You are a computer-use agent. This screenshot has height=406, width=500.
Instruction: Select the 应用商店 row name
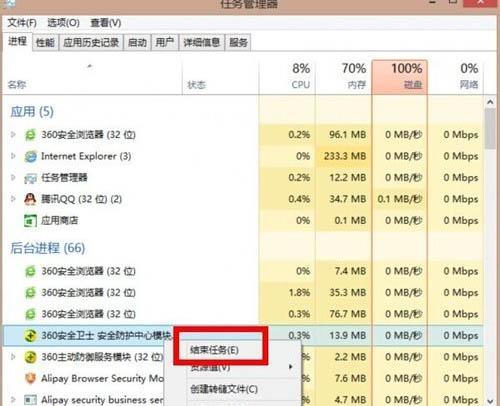point(60,220)
